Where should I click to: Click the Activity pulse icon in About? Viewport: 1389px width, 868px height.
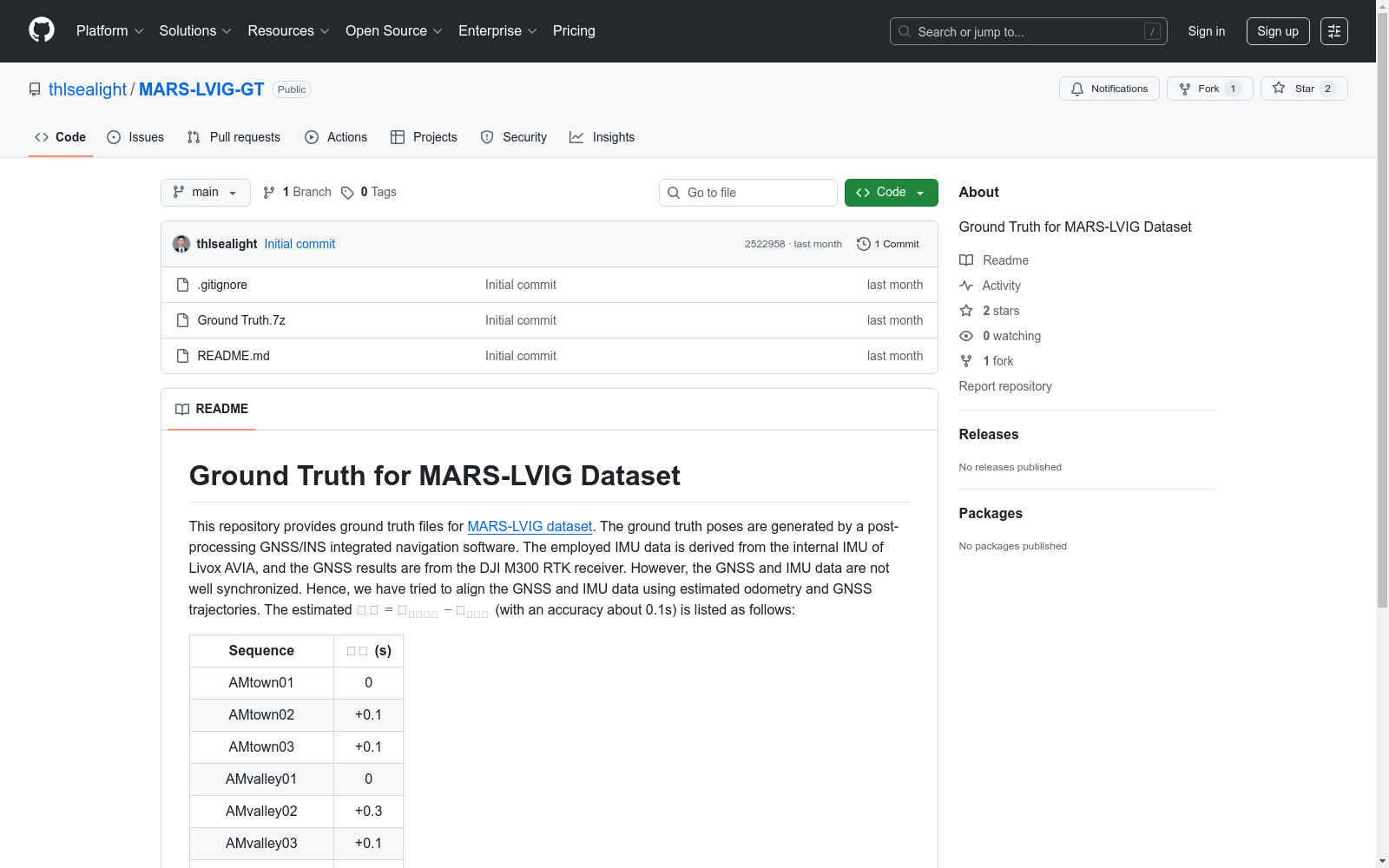click(966, 286)
